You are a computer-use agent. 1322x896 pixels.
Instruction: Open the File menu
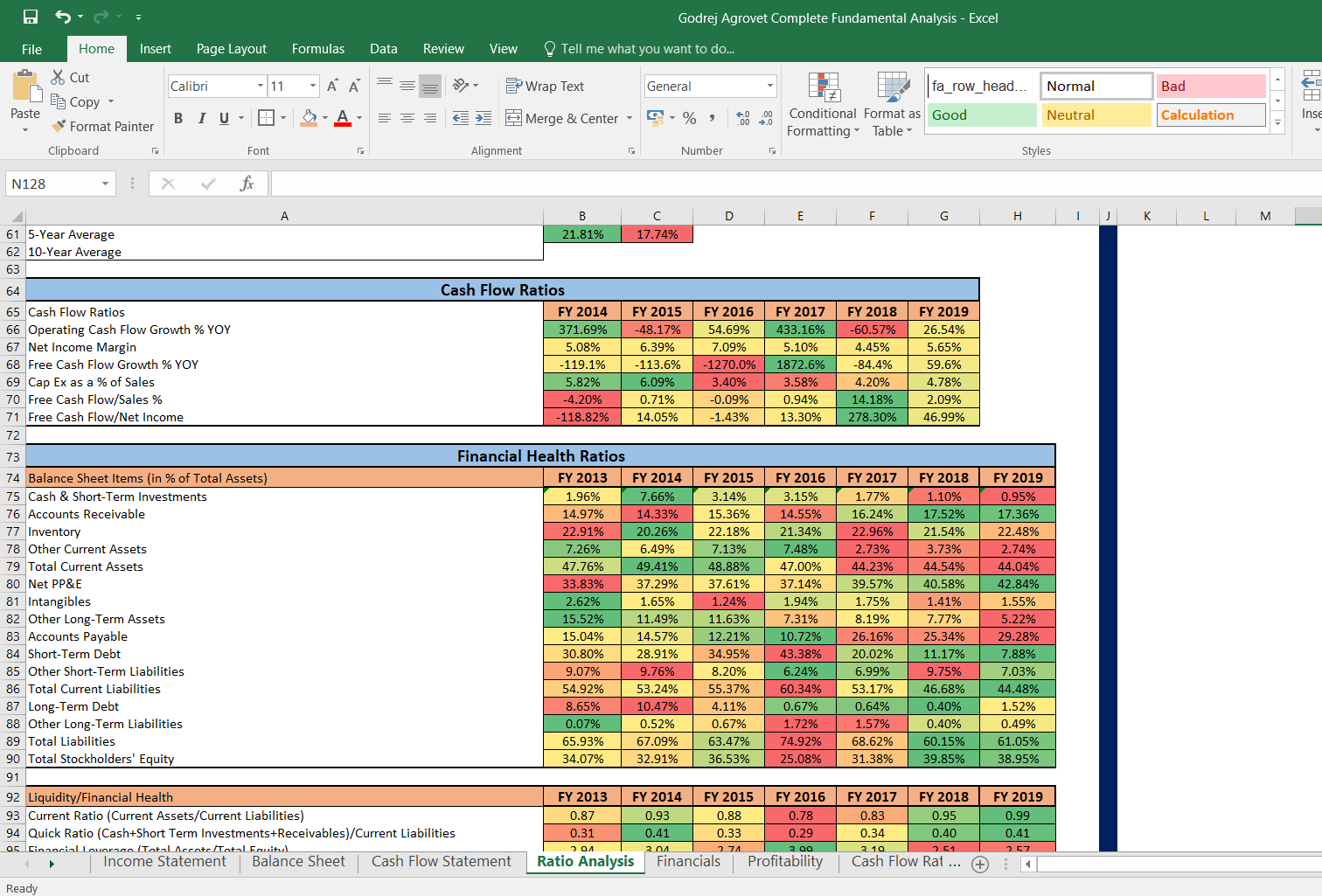coord(31,49)
